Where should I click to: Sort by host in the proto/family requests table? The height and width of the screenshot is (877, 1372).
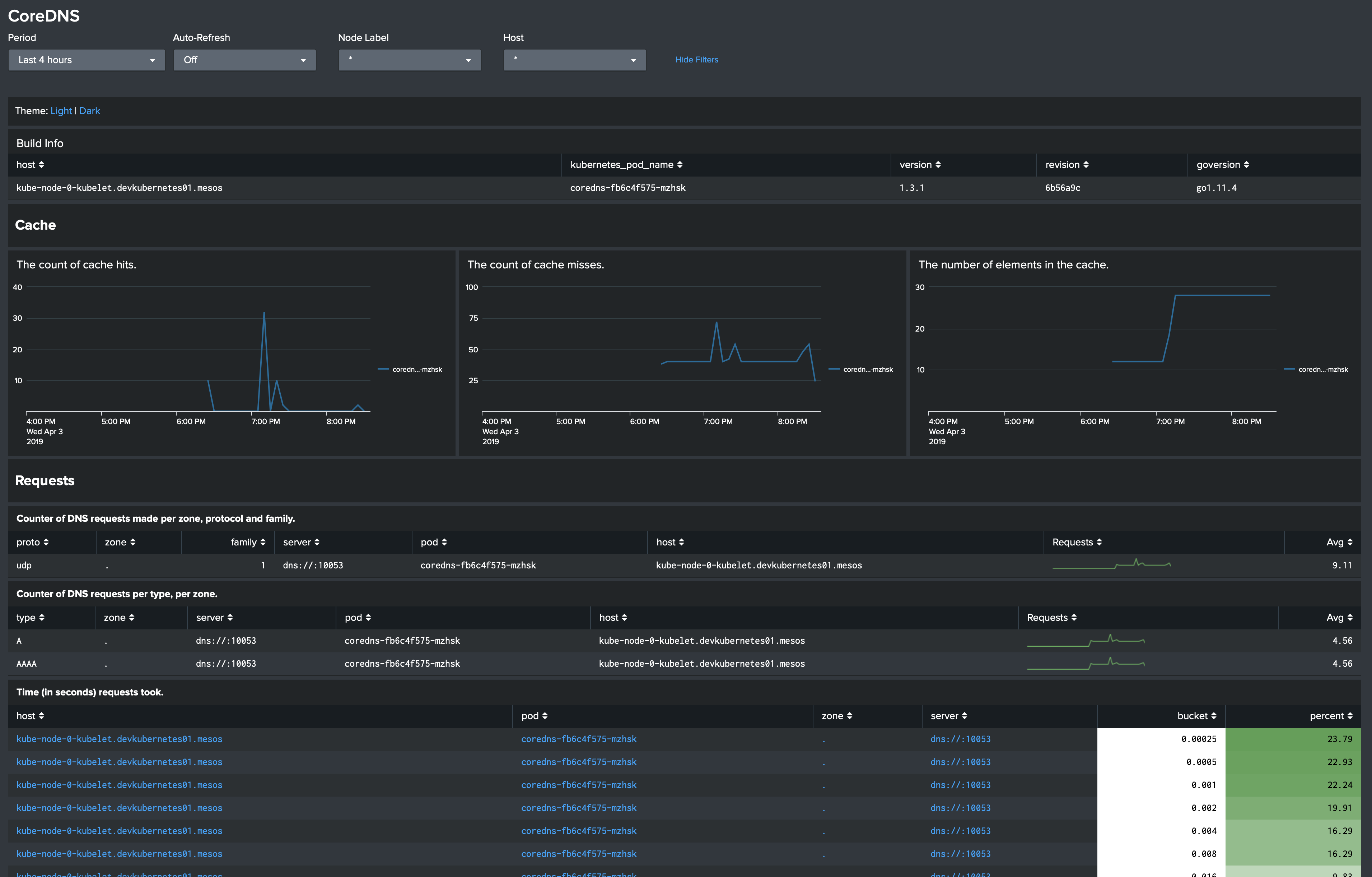tap(670, 542)
